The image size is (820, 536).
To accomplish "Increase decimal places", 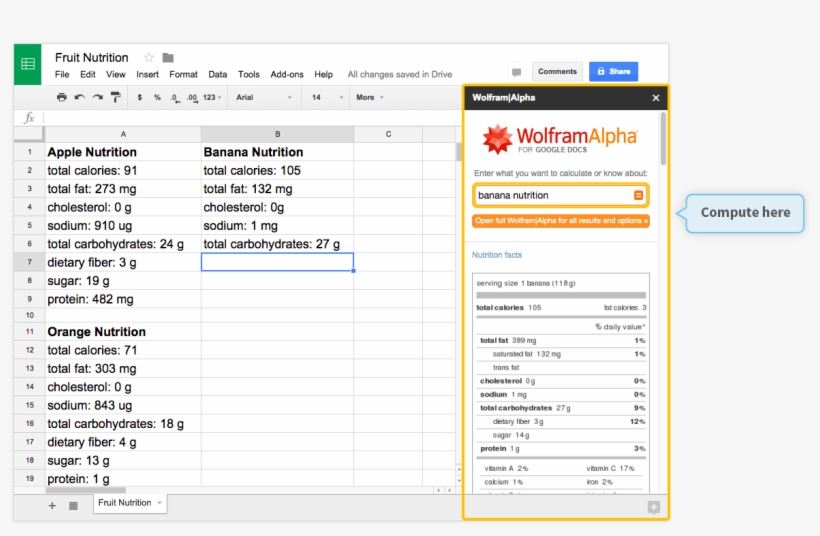I will pos(192,98).
